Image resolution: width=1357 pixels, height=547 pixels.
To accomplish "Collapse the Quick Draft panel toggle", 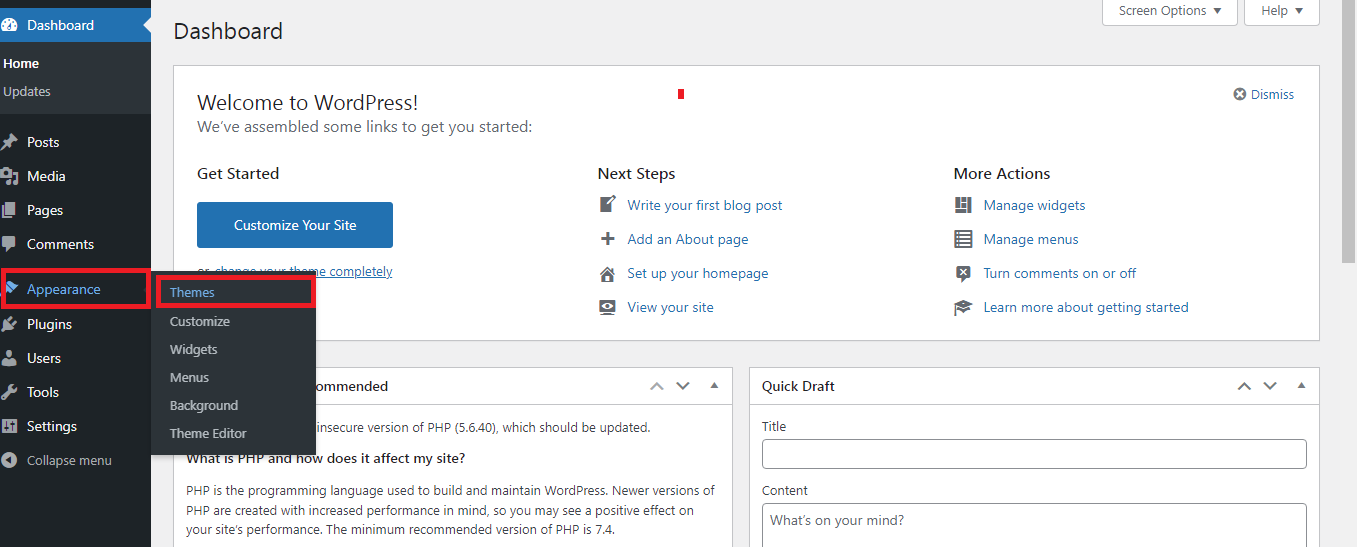I will 1301,386.
